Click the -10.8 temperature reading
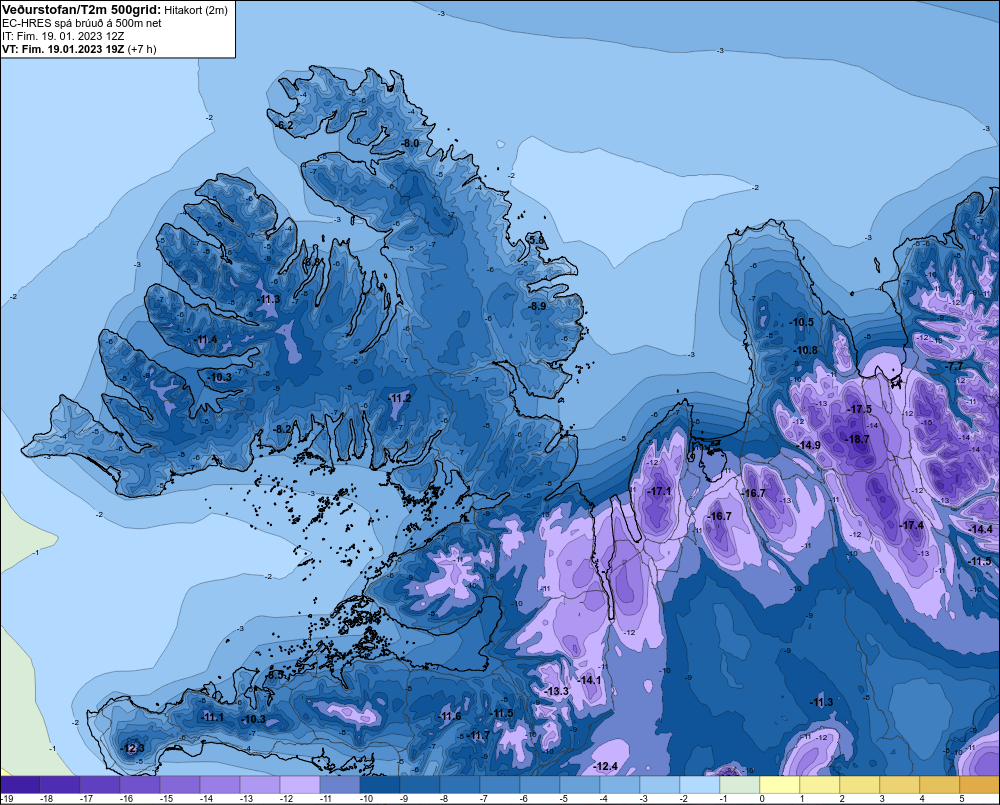The width and height of the screenshot is (1000, 805). pos(805,350)
